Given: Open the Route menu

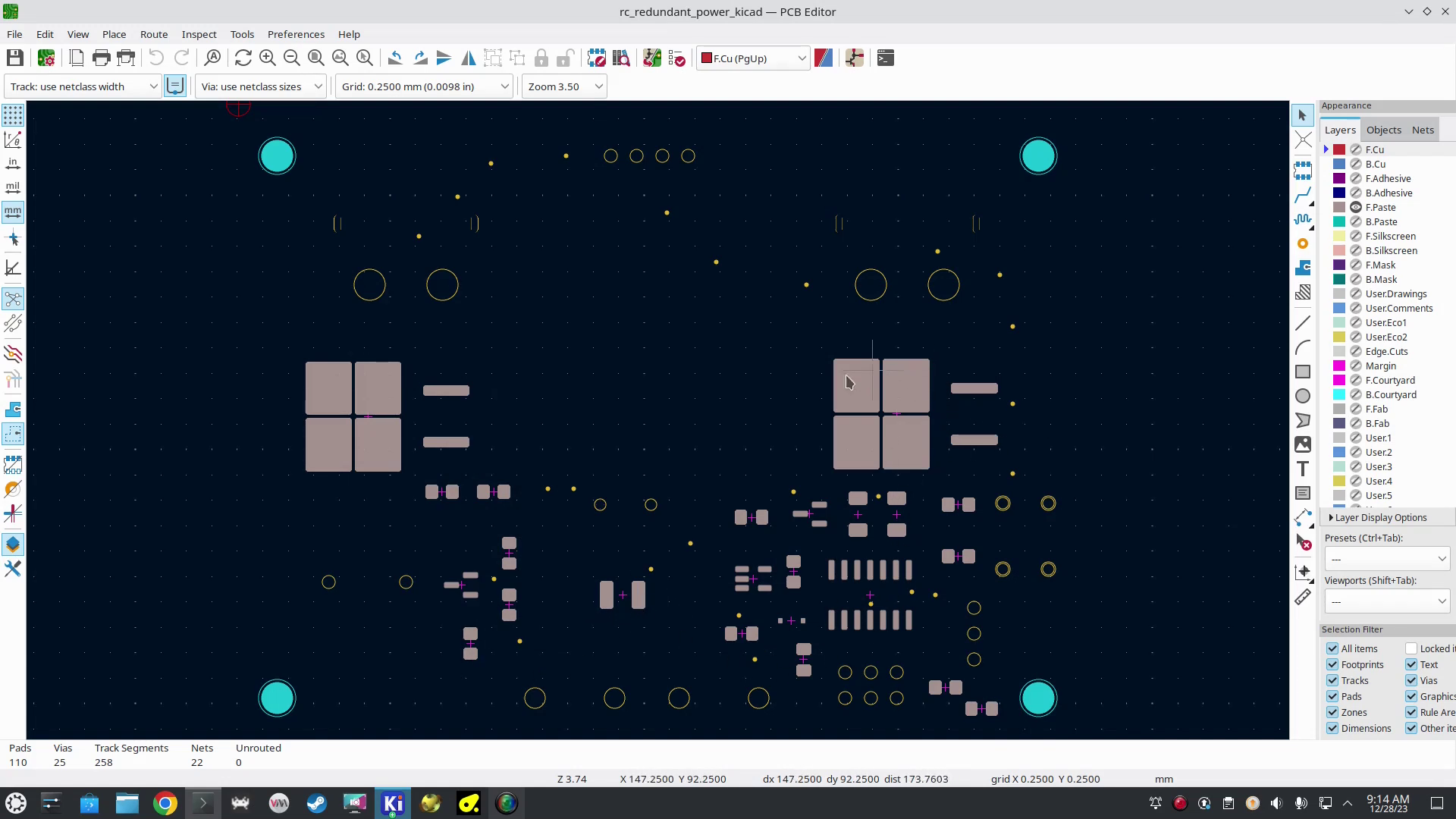Looking at the screenshot, I should (x=154, y=34).
